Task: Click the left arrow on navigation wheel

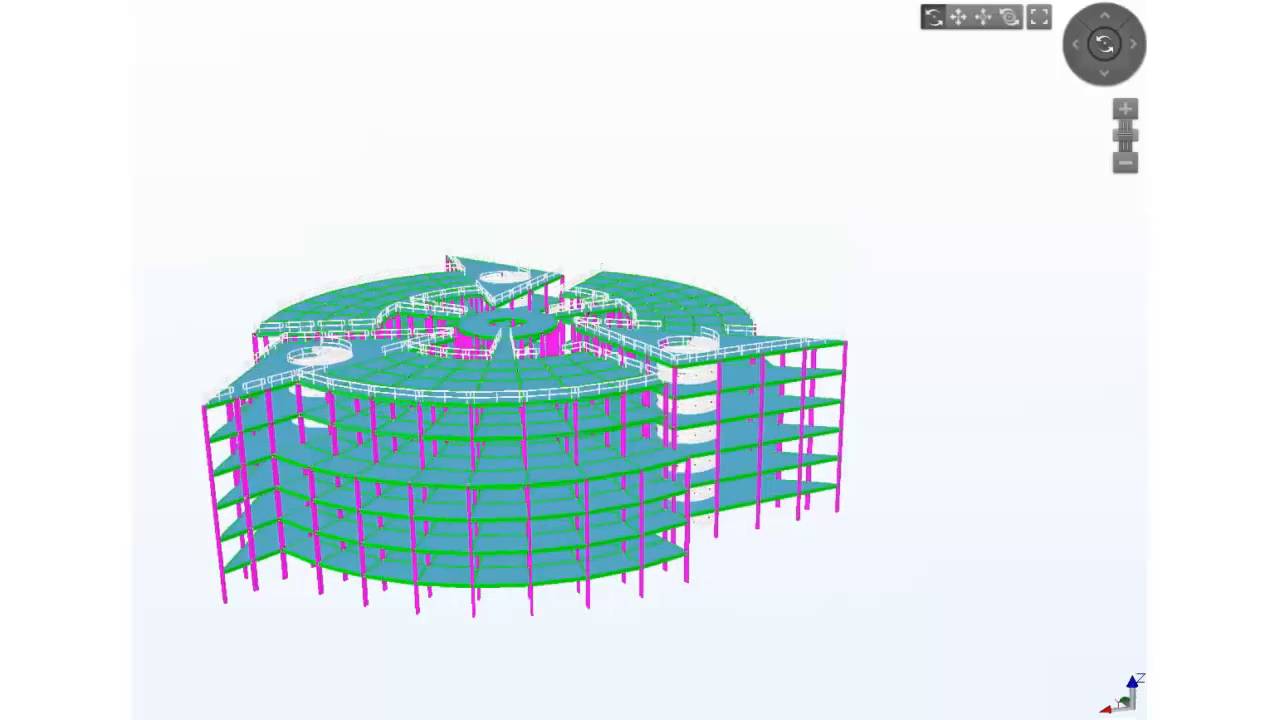Action: [1076, 44]
